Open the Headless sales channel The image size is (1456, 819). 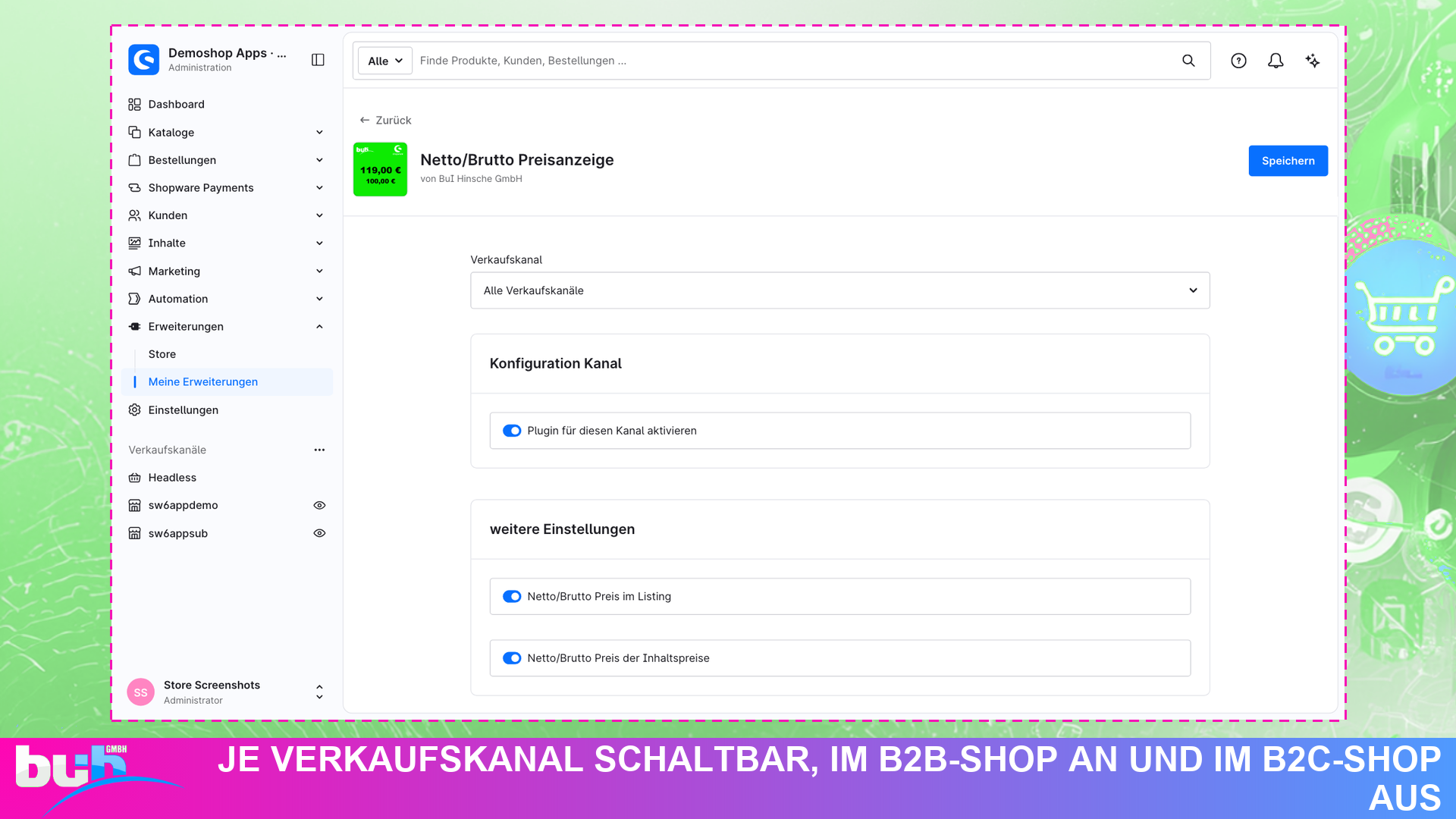(227, 478)
